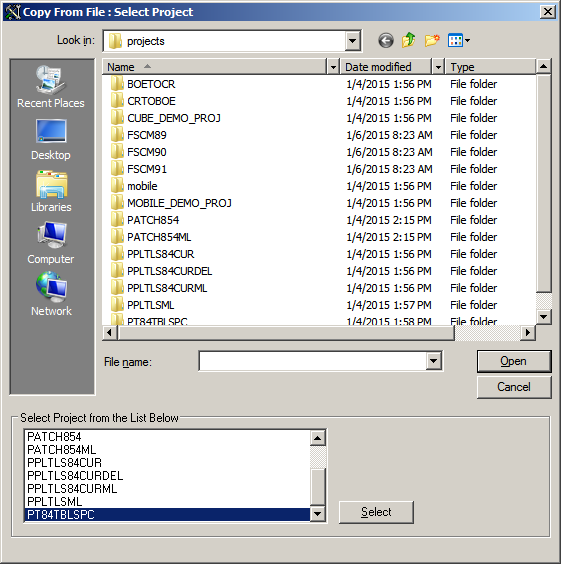The height and width of the screenshot is (564, 561).
Task: Click inside the File name field
Action: click(x=312, y=361)
